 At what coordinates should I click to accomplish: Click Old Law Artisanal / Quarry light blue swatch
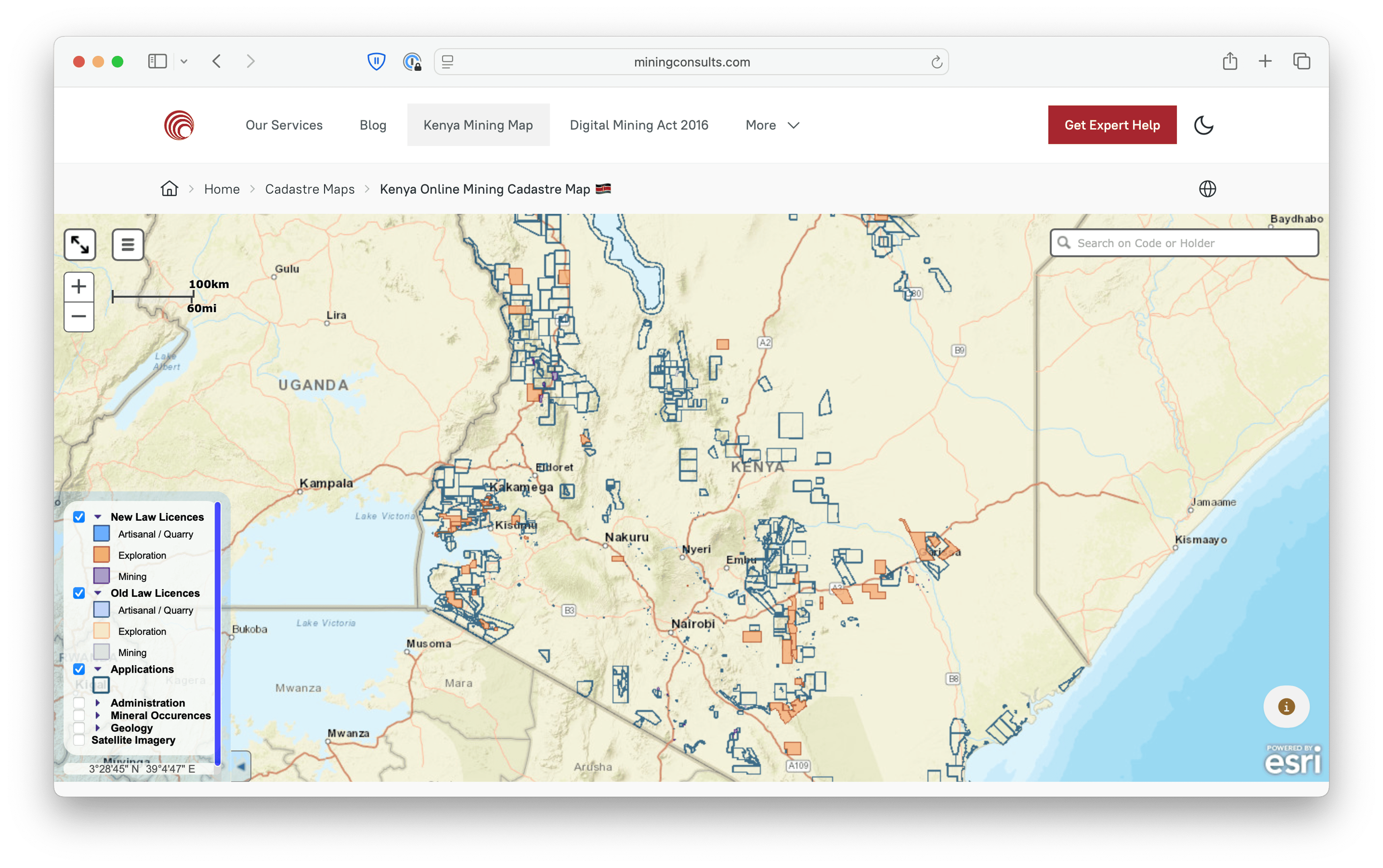(102, 610)
